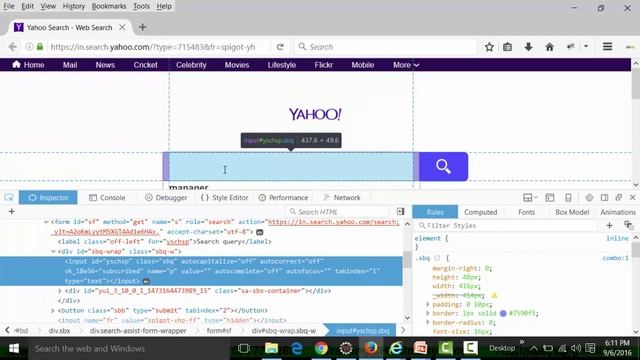Open the Network tab

342,198
